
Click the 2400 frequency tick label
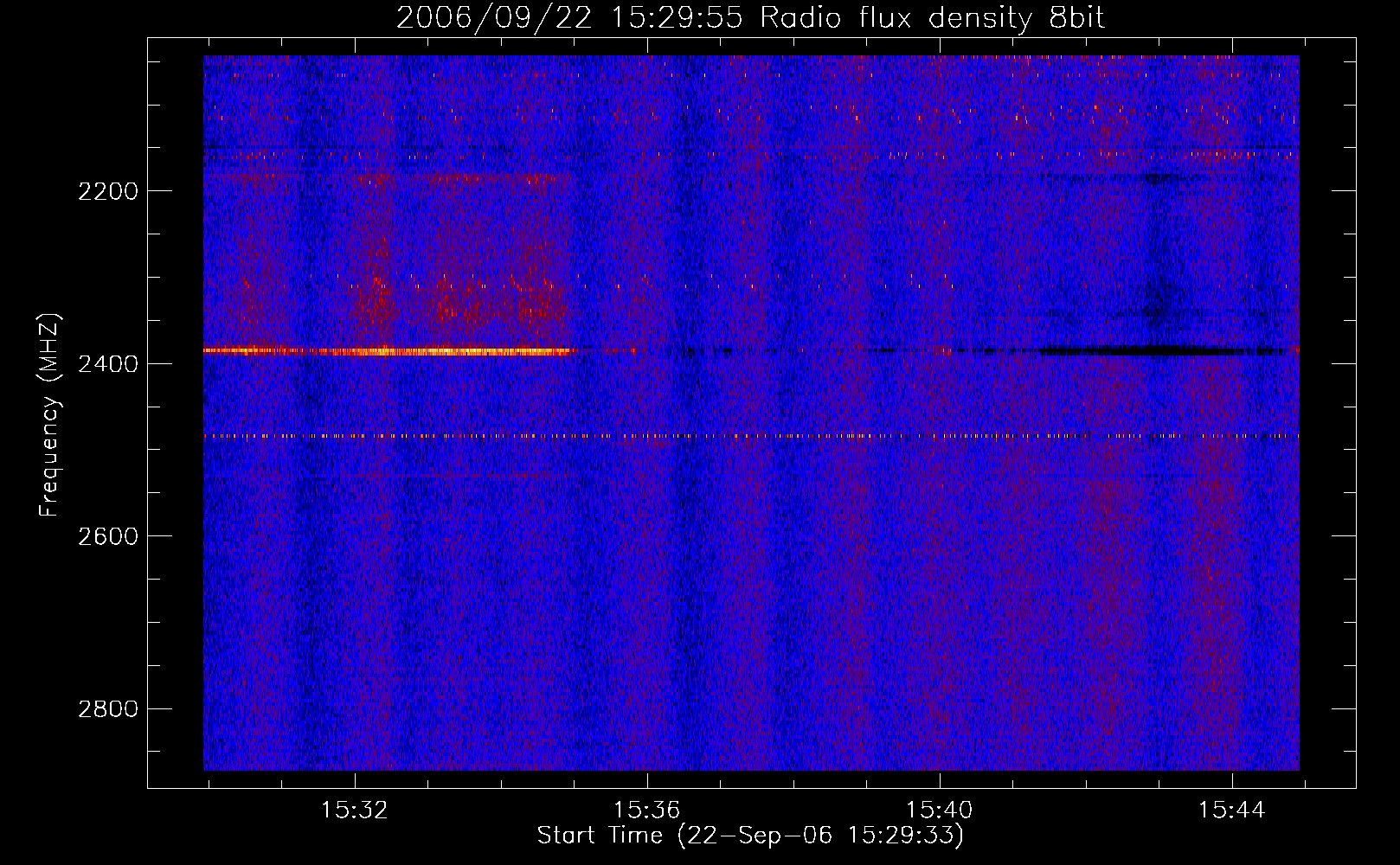(107, 364)
